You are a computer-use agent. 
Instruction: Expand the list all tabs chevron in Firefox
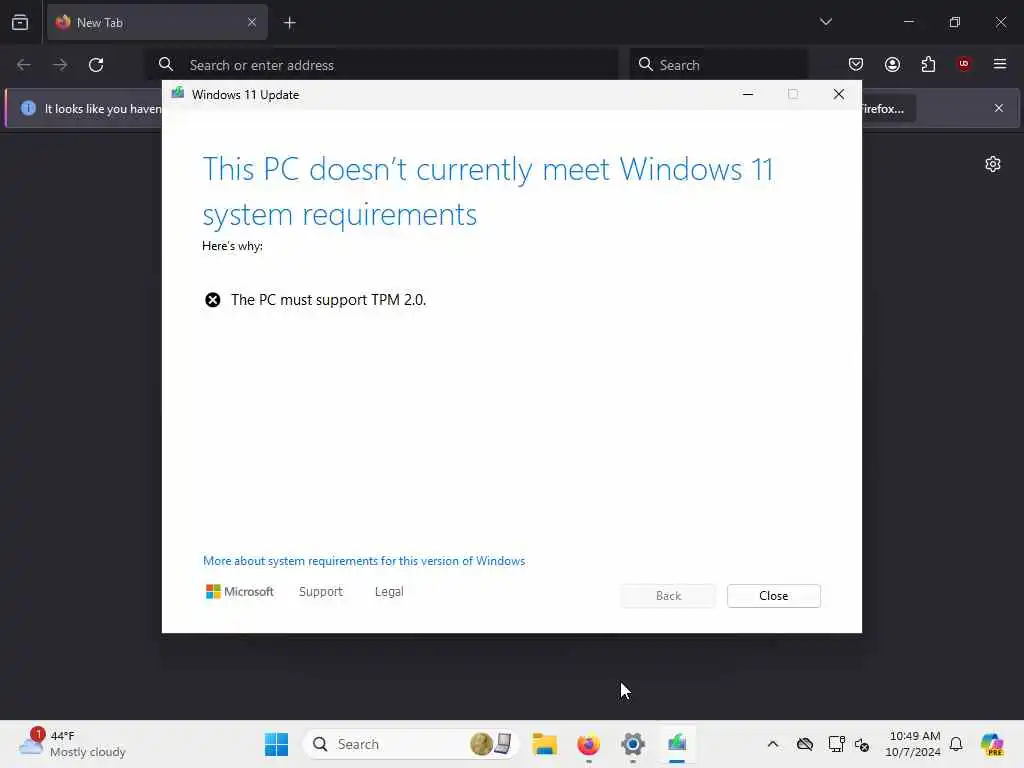click(825, 22)
